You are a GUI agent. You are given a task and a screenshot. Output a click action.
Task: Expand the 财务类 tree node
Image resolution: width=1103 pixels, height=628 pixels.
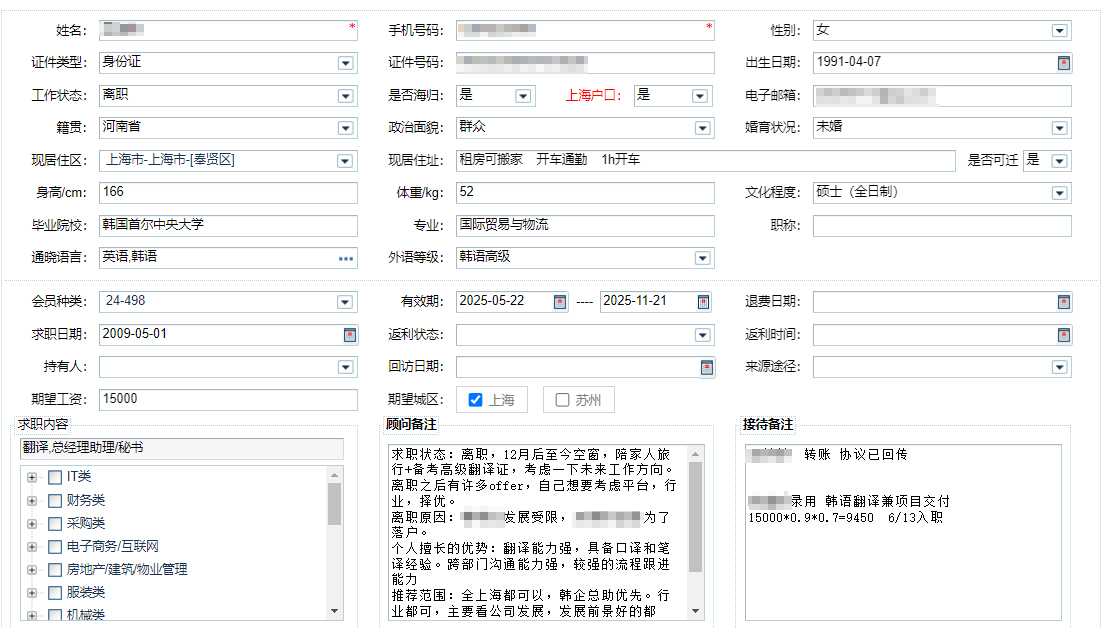coord(32,501)
